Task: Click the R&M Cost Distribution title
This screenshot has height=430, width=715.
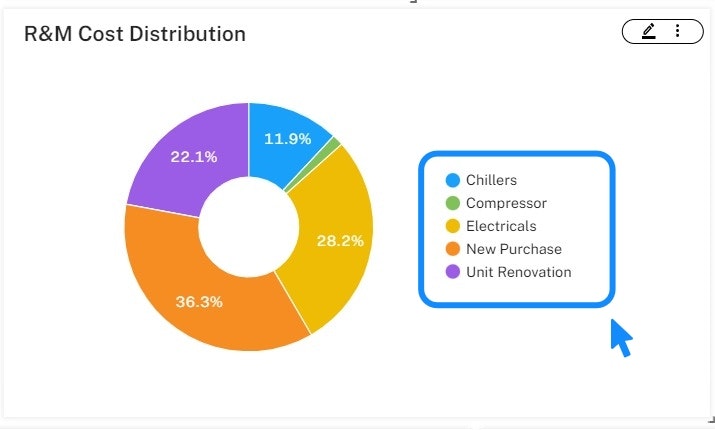Action: tap(135, 34)
